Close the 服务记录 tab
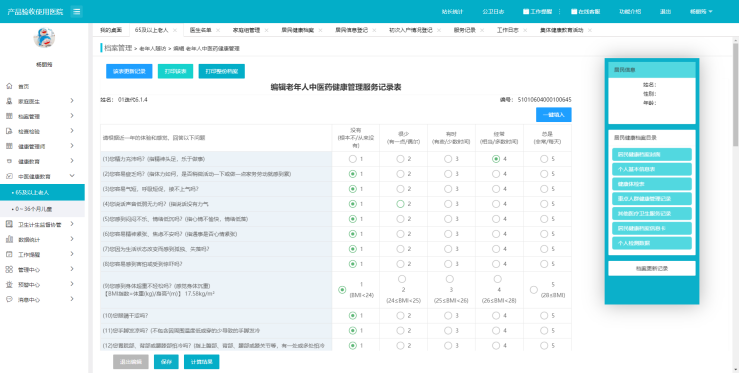Image resolution: width=740 pixels, height=374 pixels. point(482,30)
